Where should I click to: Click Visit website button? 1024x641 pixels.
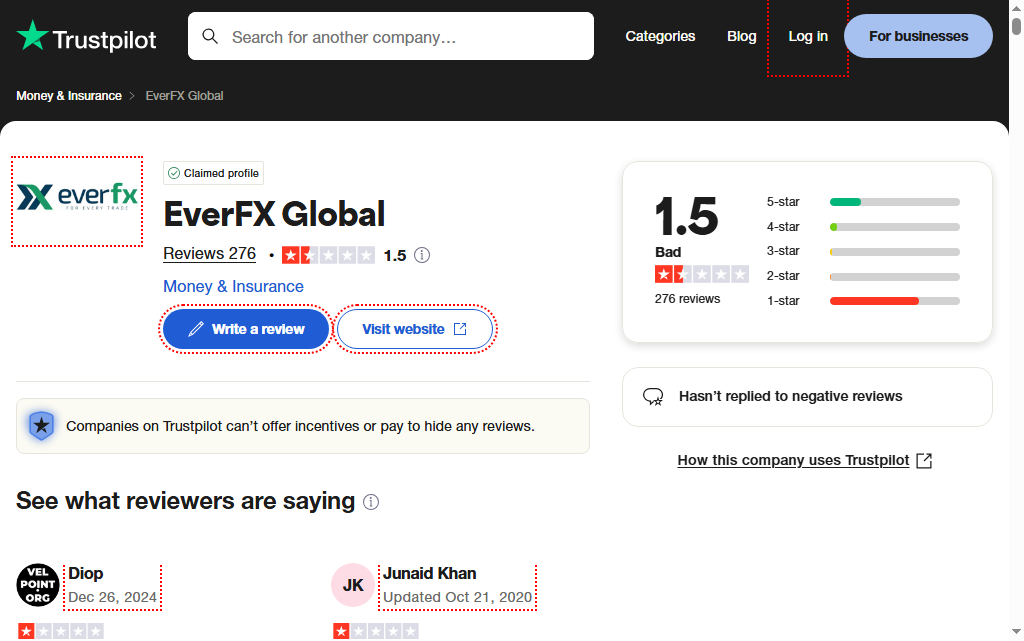(415, 329)
